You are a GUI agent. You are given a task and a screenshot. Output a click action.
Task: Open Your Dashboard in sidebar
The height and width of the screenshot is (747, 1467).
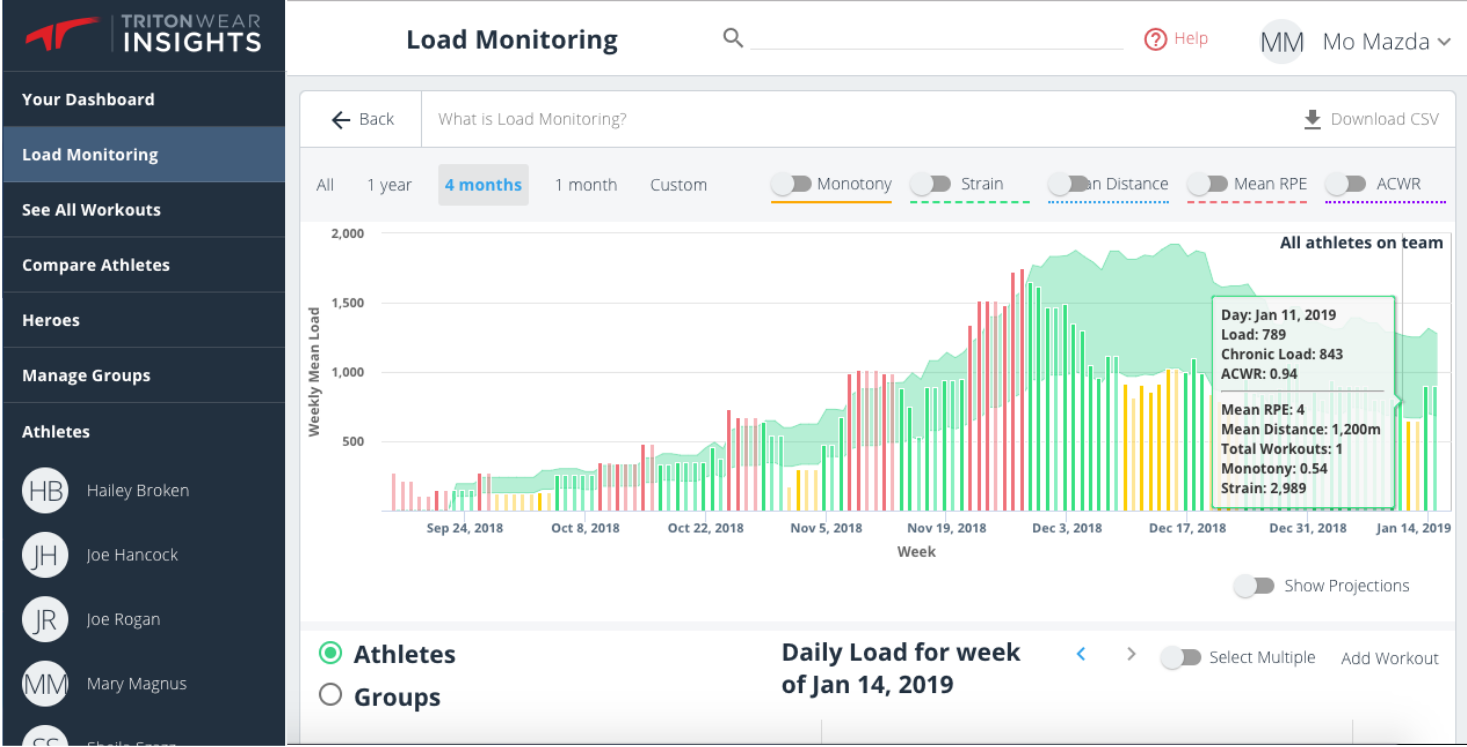coord(144,99)
